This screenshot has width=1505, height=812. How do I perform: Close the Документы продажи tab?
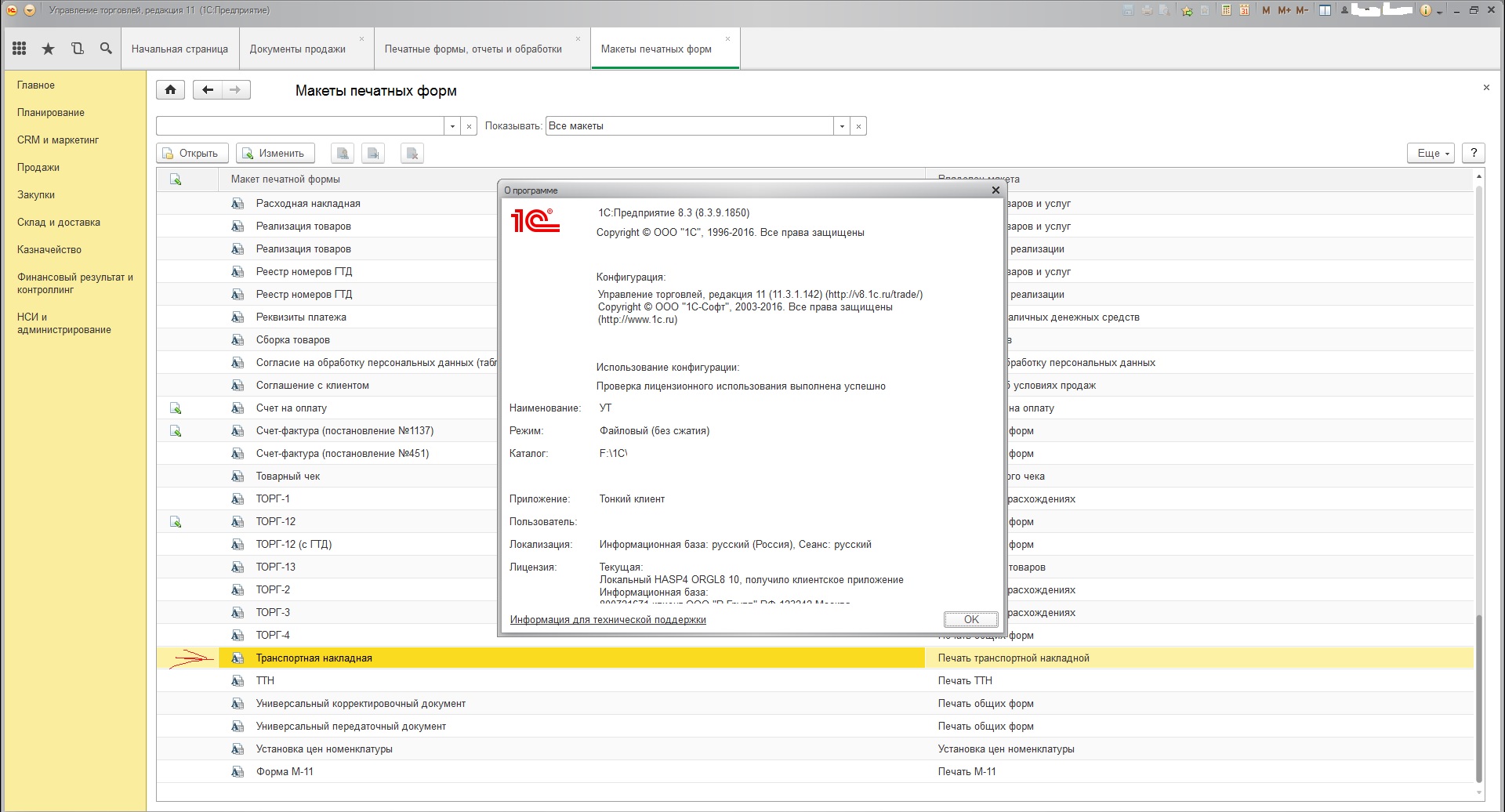tap(361, 38)
